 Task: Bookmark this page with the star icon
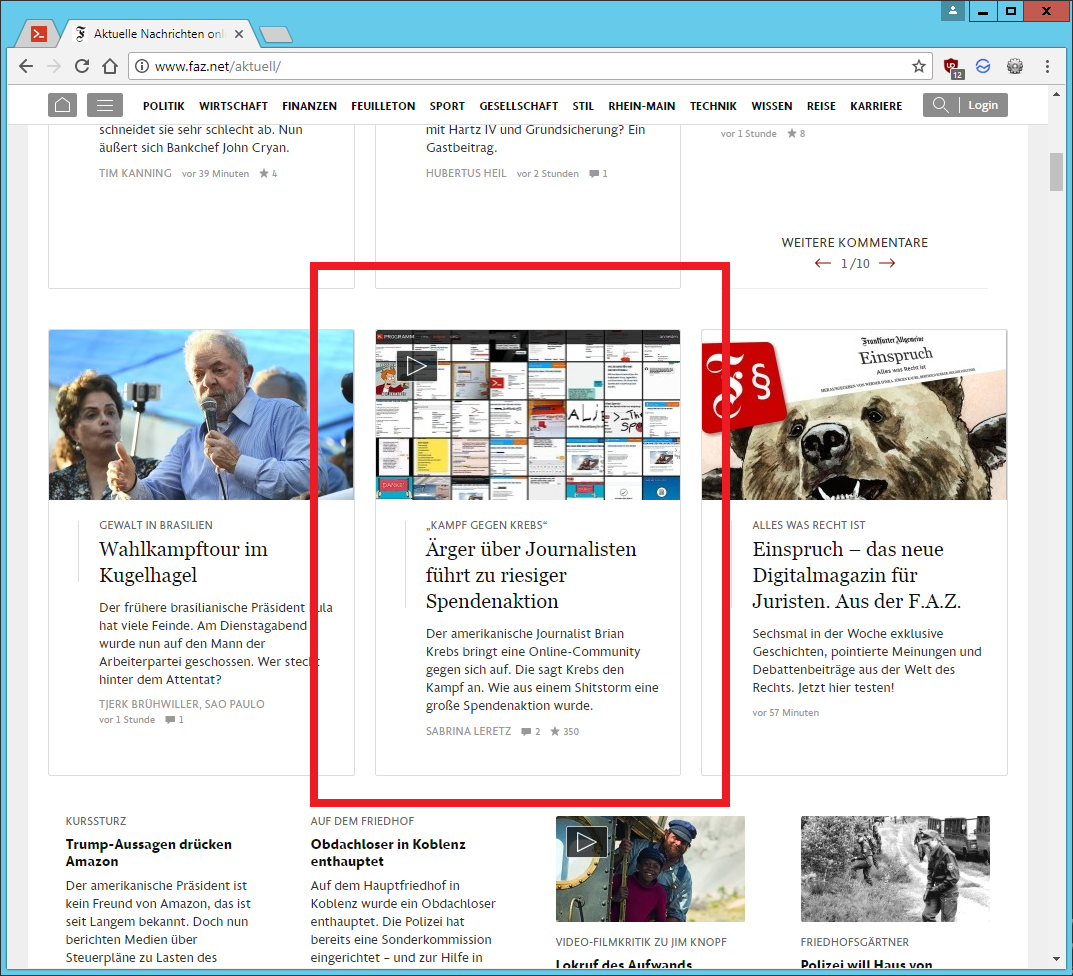[918, 66]
